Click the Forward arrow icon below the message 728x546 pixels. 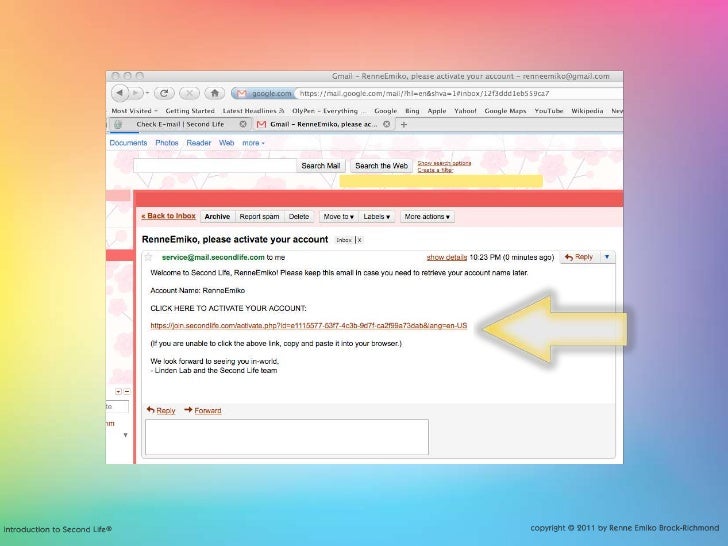(x=188, y=410)
